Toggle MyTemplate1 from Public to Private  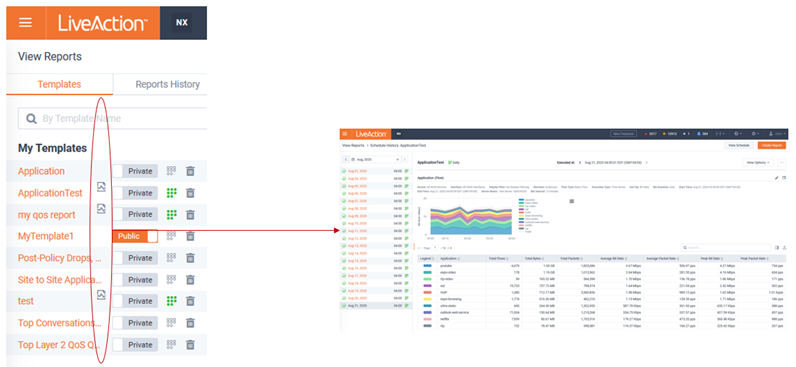(135, 236)
